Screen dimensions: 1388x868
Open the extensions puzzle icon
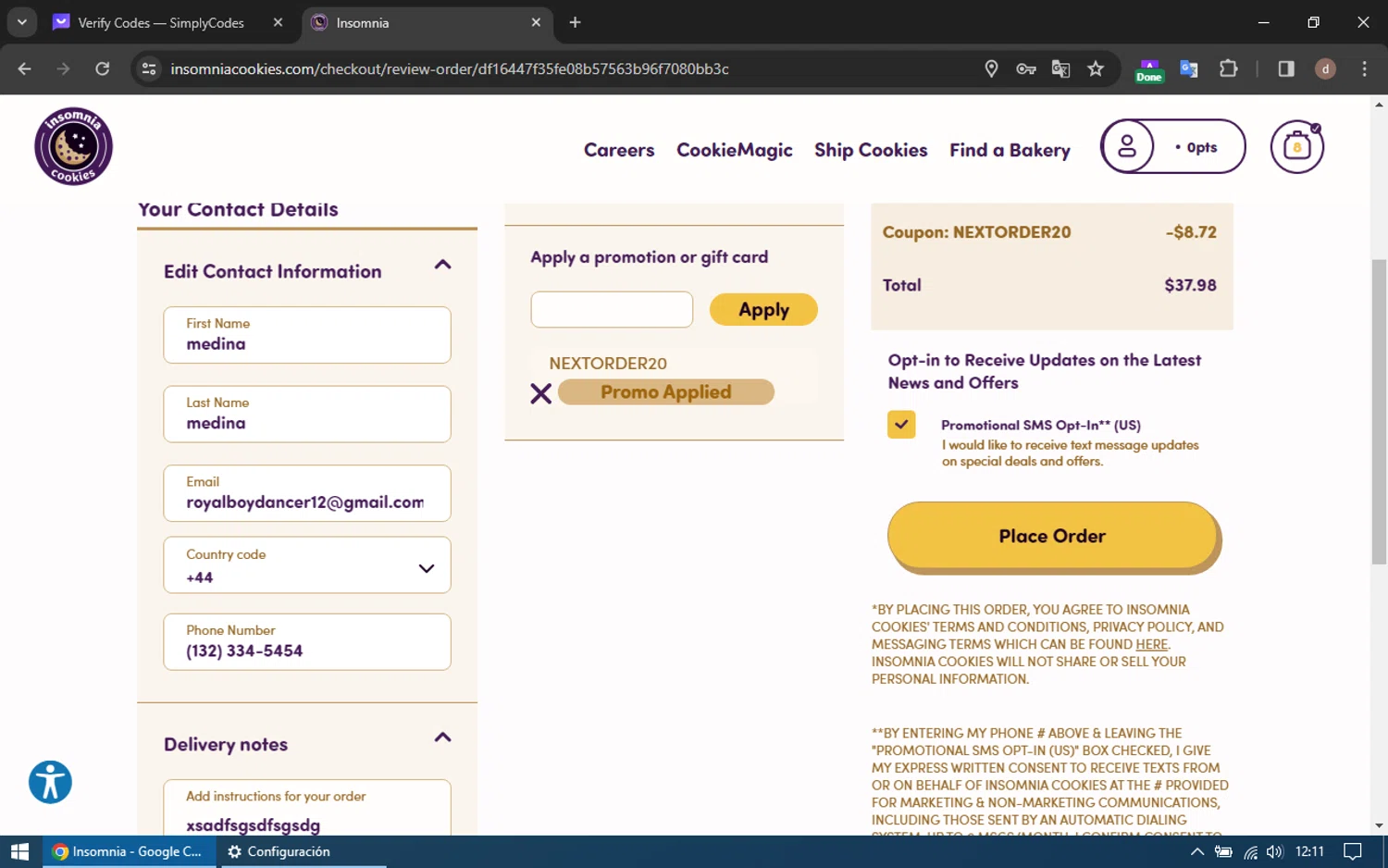point(1229,68)
